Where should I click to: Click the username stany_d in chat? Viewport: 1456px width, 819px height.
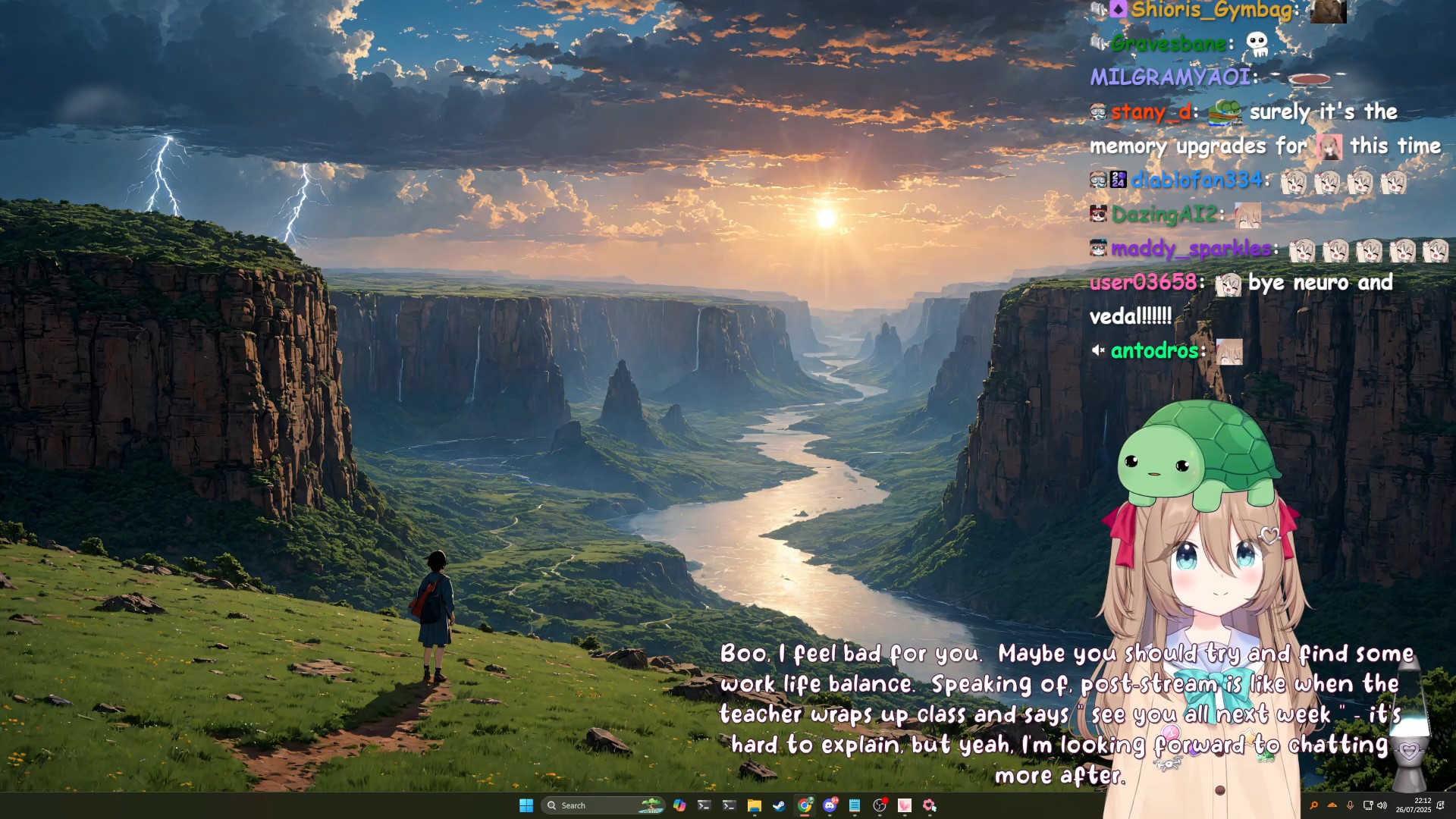(x=1150, y=112)
